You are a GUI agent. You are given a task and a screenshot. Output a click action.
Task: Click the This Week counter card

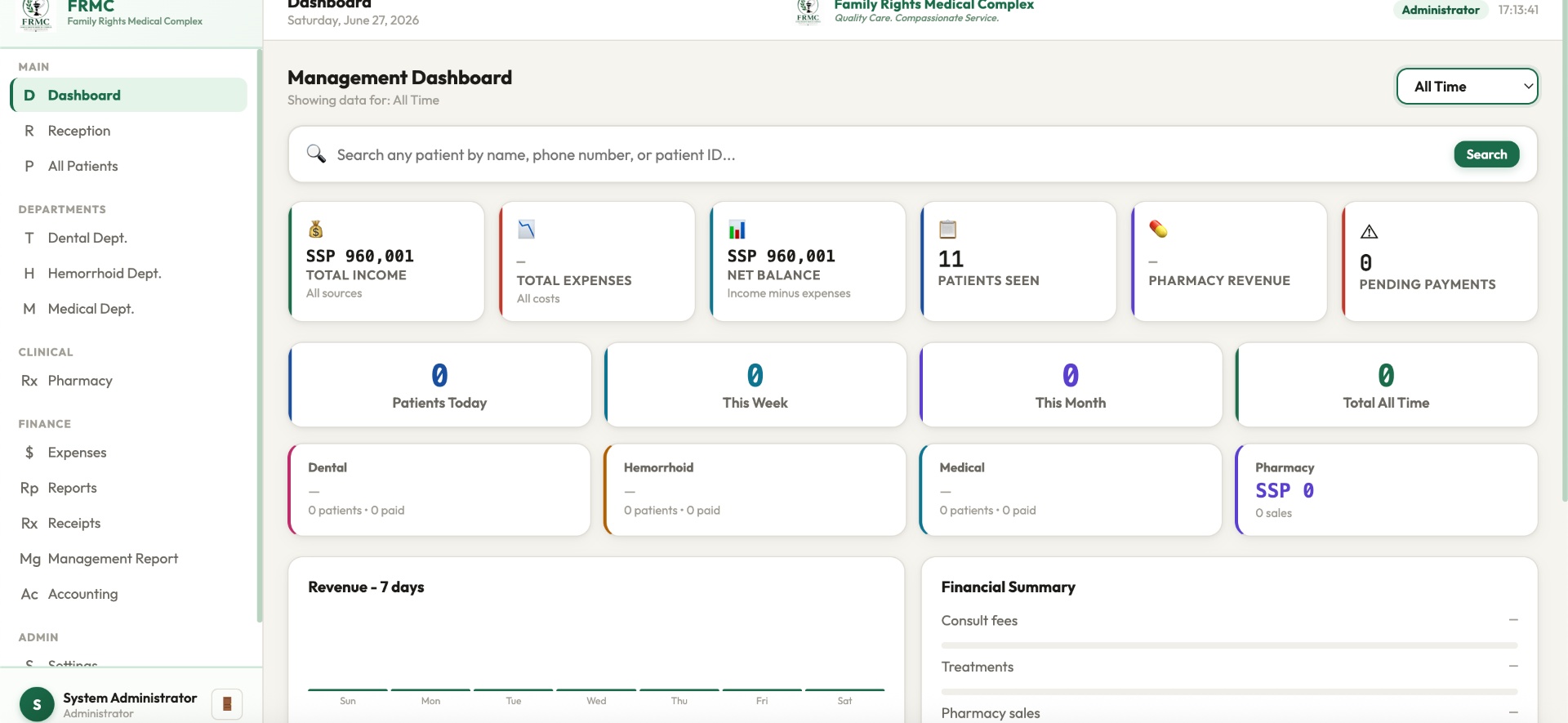pyautogui.click(x=755, y=385)
